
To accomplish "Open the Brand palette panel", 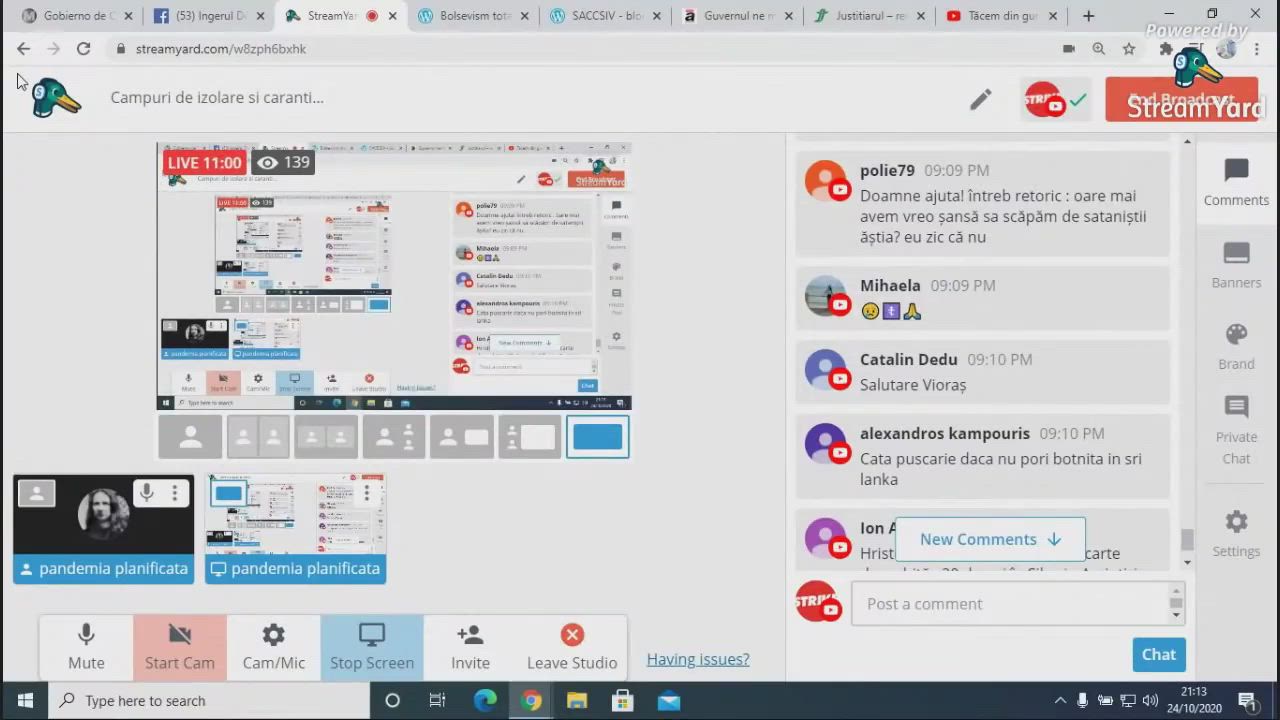I will (x=1236, y=336).
